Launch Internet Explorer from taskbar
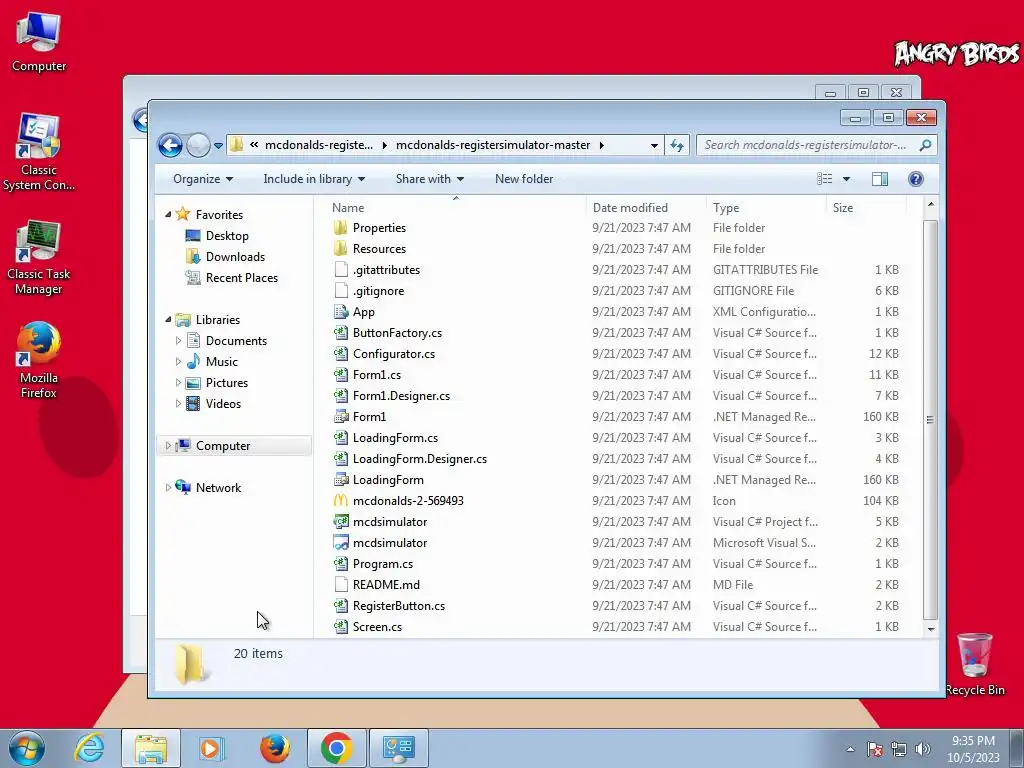The height and width of the screenshot is (768, 1024). pos(89,748)
